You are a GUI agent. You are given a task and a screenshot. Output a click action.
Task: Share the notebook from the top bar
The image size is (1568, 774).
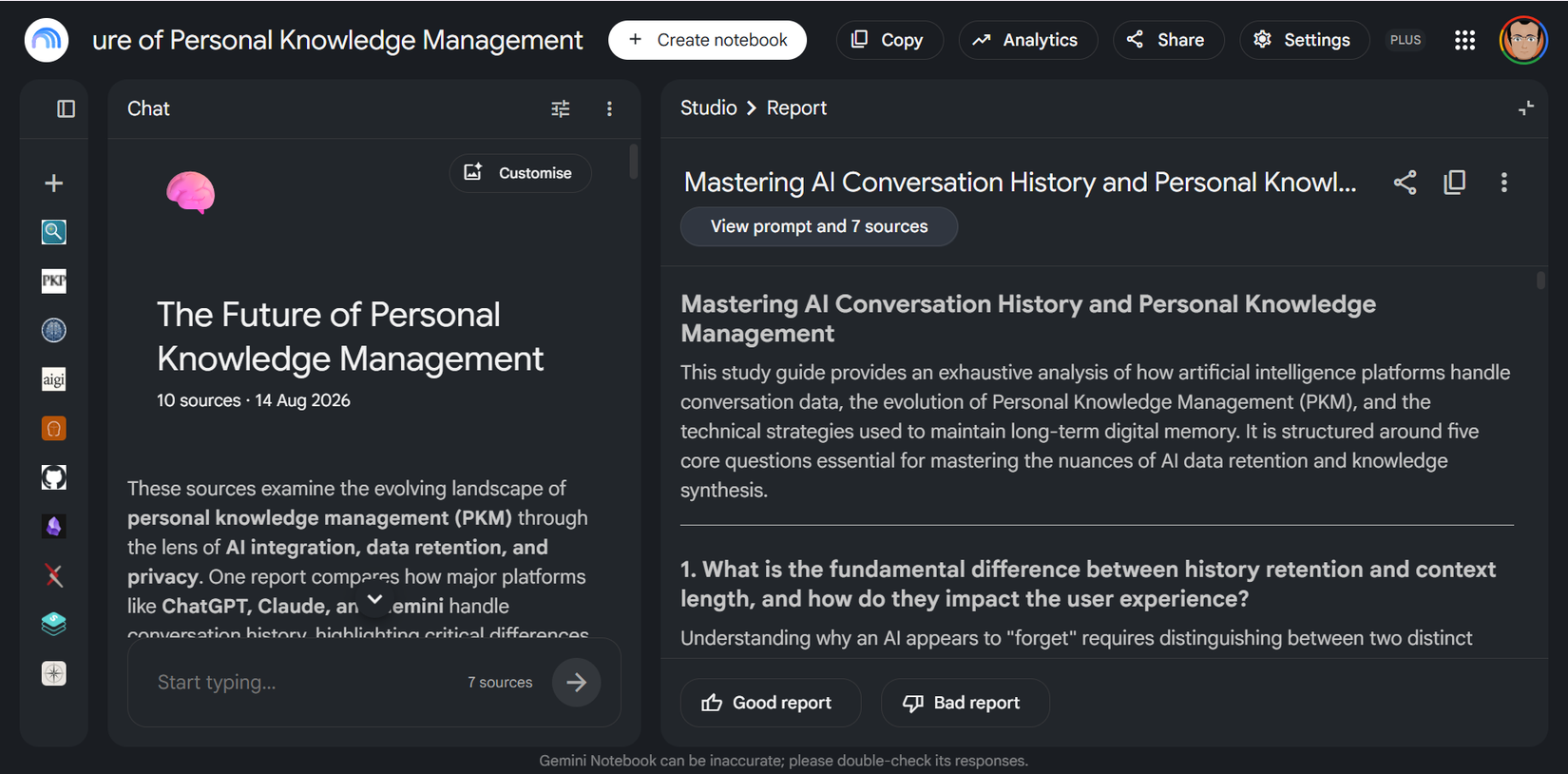1168,40
